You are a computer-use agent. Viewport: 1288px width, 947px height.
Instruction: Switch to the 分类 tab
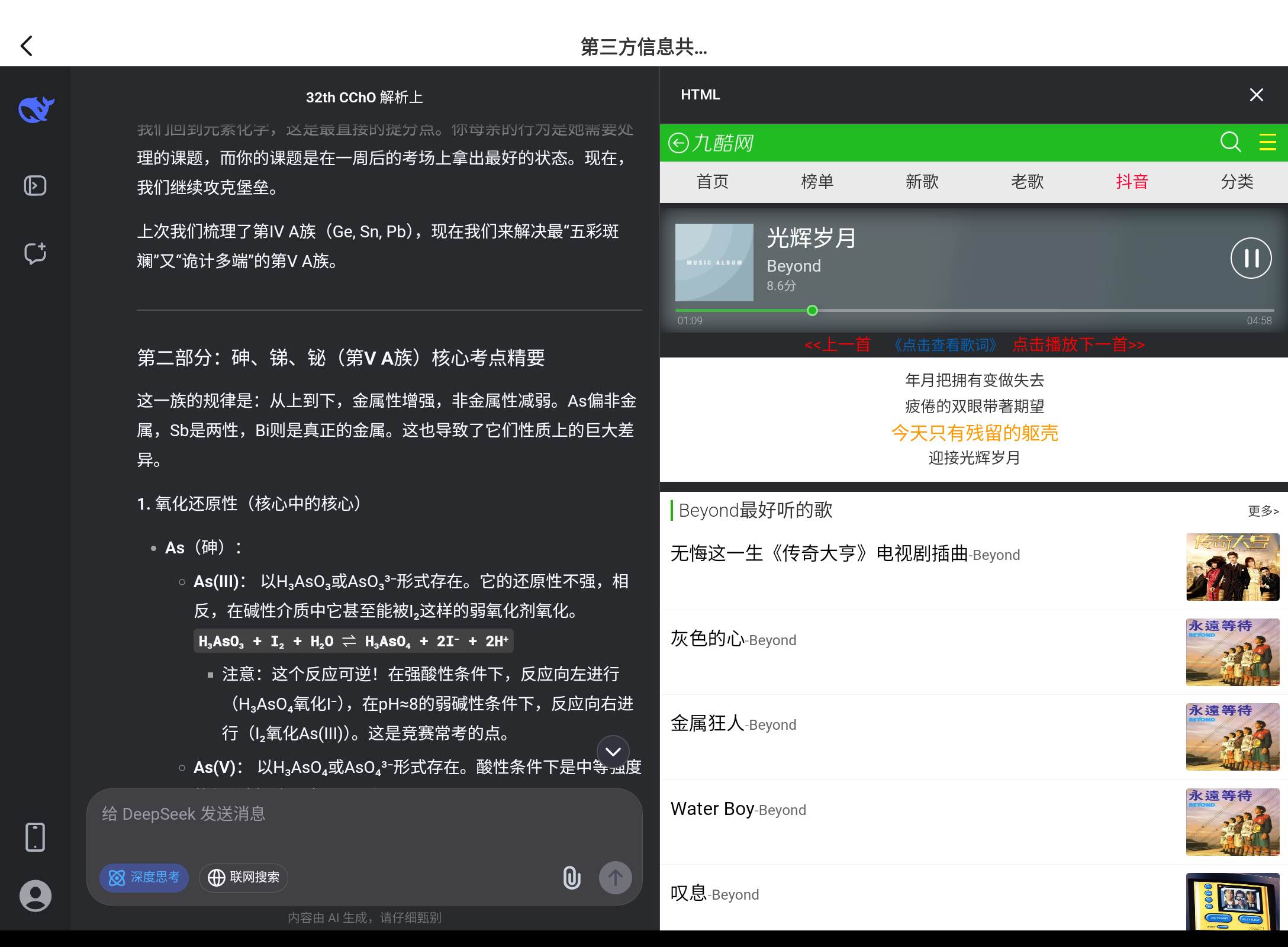click(x=1237, y=182)
